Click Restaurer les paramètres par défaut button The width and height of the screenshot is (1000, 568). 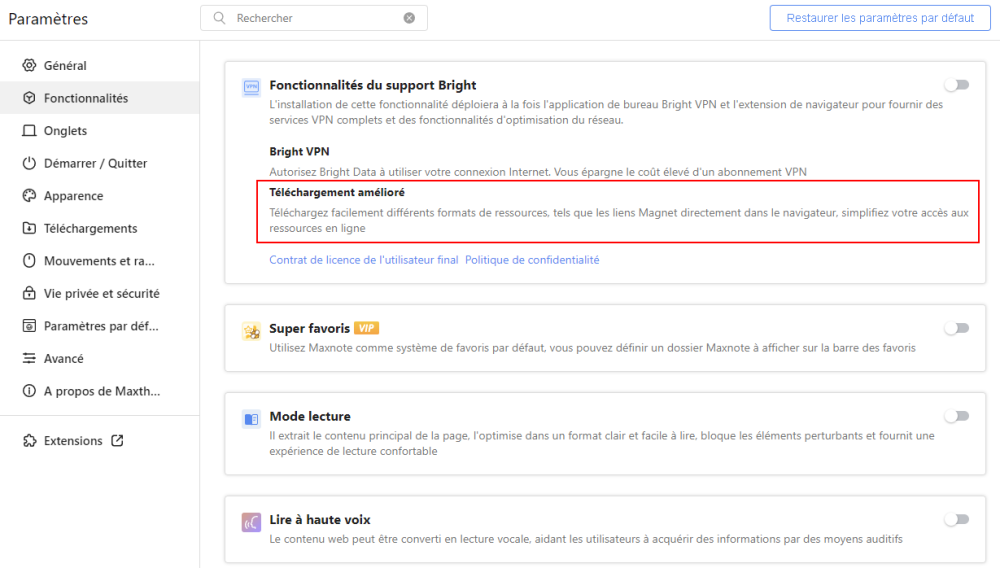880,18
